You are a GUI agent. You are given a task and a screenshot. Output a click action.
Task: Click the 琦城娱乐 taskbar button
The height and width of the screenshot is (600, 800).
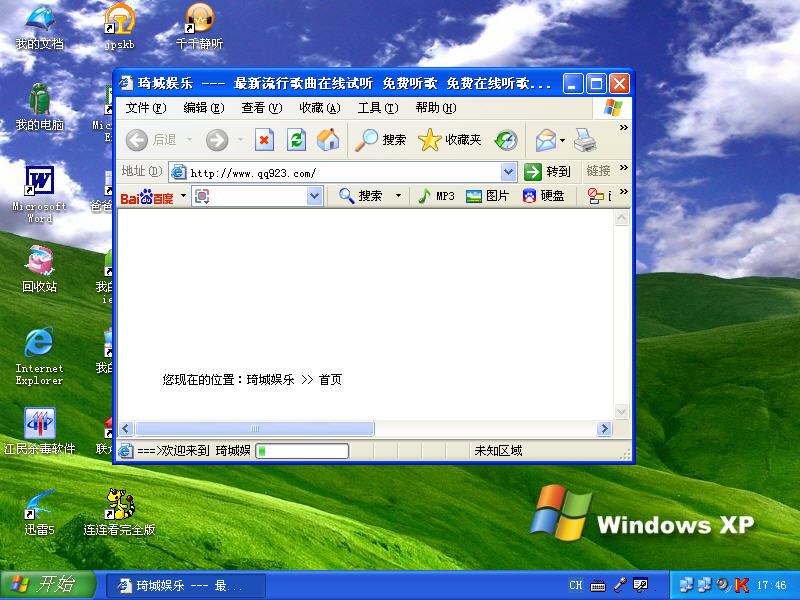185,586
